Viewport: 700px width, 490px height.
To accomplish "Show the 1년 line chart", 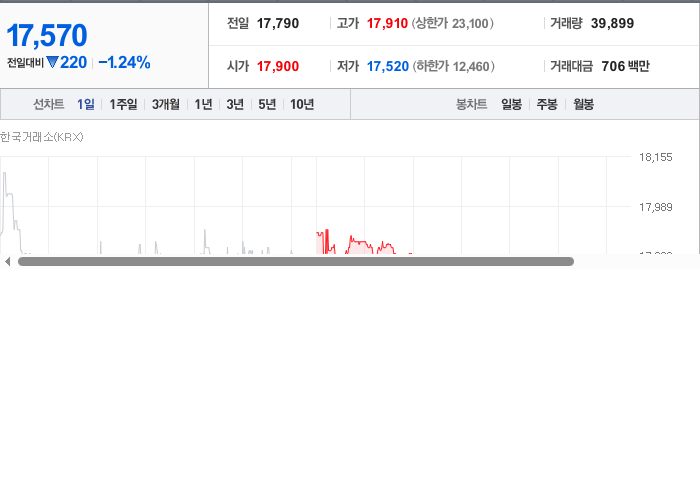I will coord(203,104).
